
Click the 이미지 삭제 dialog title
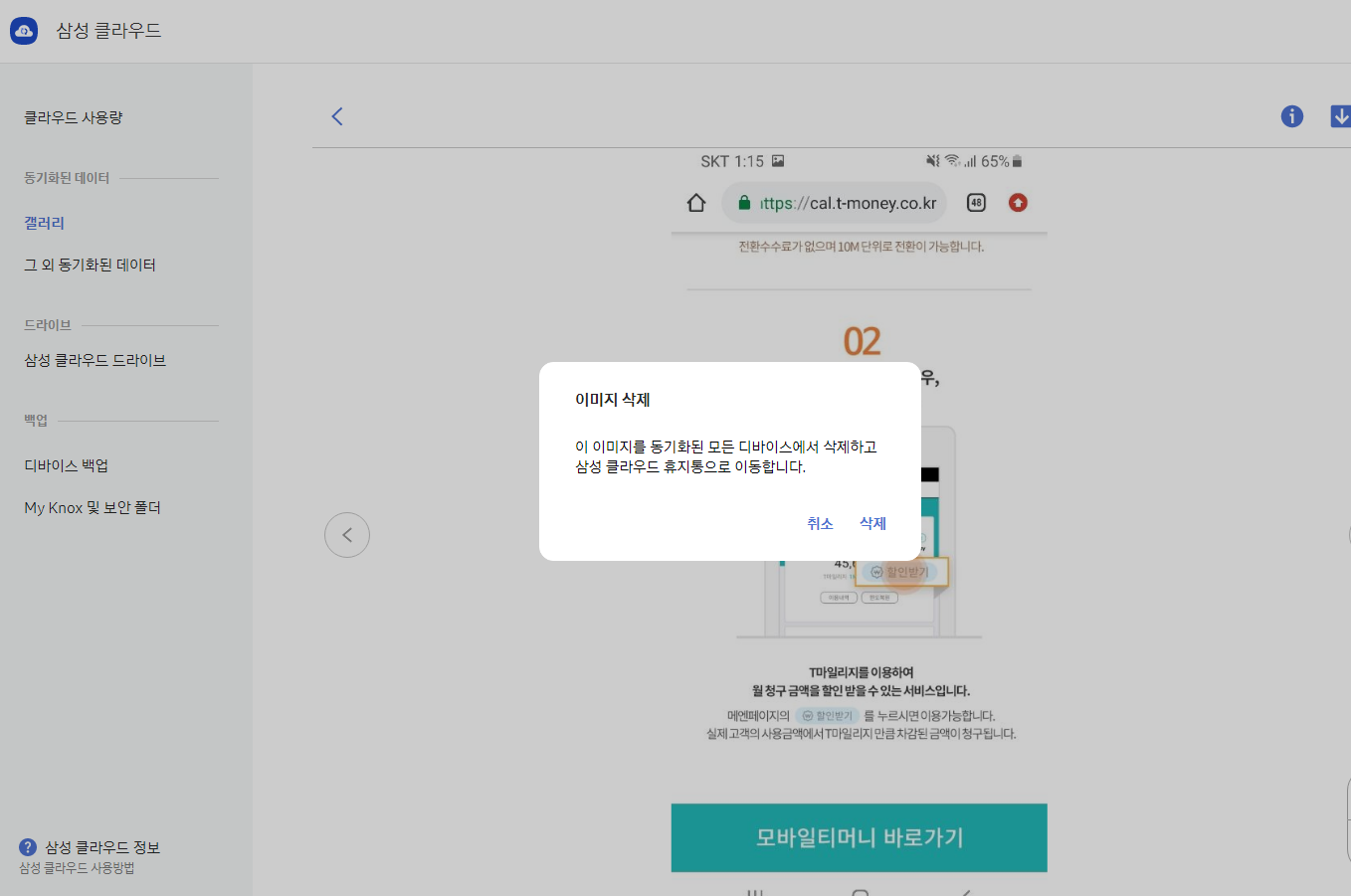click(613, 400)
